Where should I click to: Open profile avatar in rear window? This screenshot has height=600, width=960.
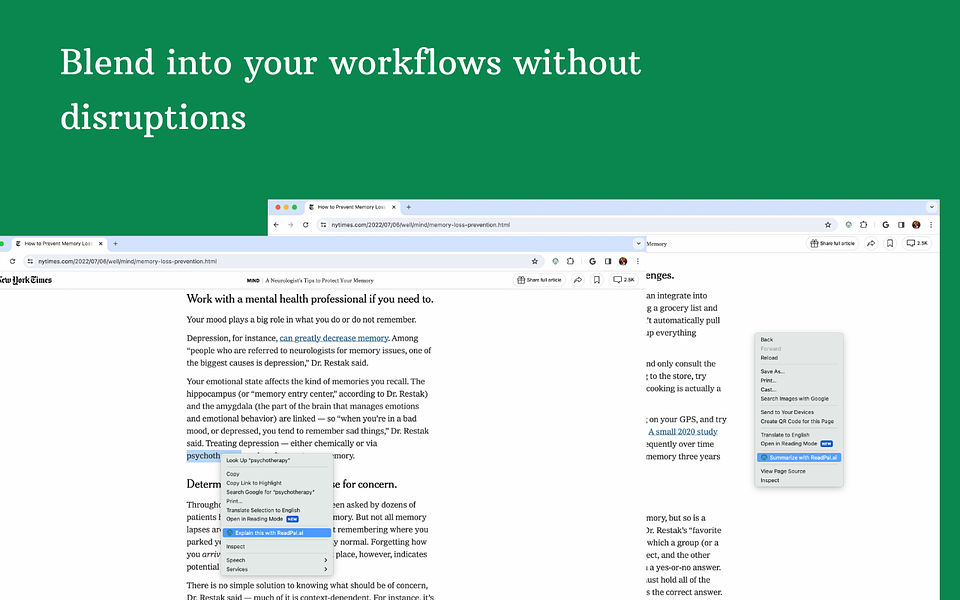click(916, 225)
